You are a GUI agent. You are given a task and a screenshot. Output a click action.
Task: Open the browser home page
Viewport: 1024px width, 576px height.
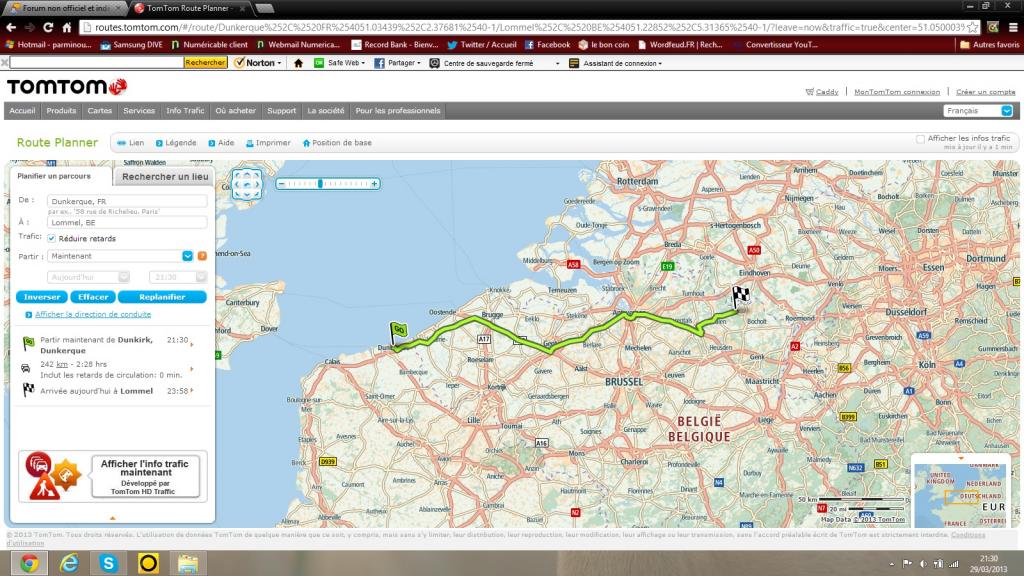pyautogui.click(x=67, y=27)
